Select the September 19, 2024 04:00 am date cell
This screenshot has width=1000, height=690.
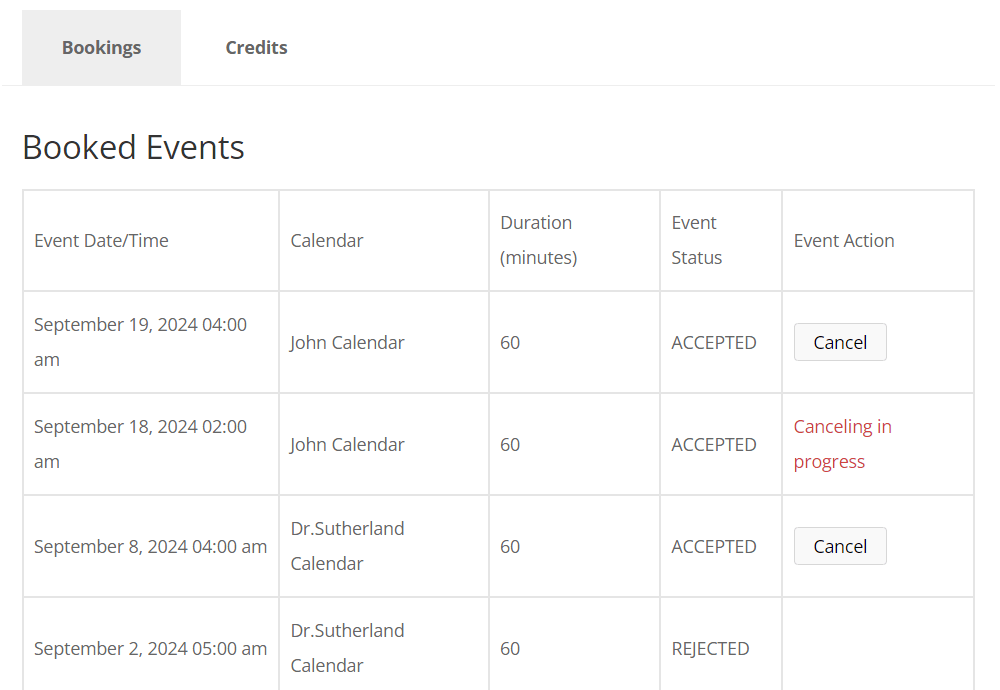(140, 342)
